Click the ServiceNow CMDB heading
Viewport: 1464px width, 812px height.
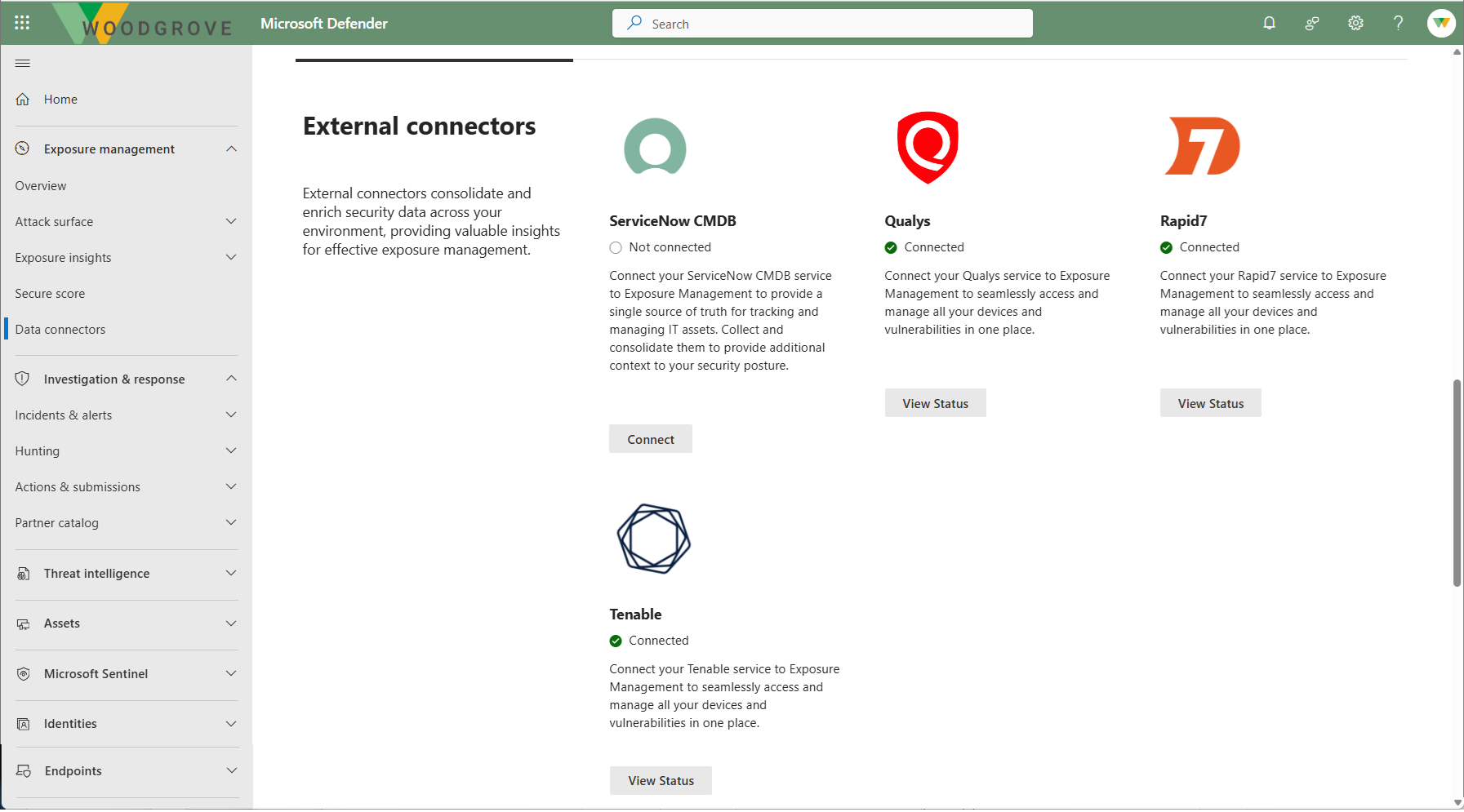point(673,221)
